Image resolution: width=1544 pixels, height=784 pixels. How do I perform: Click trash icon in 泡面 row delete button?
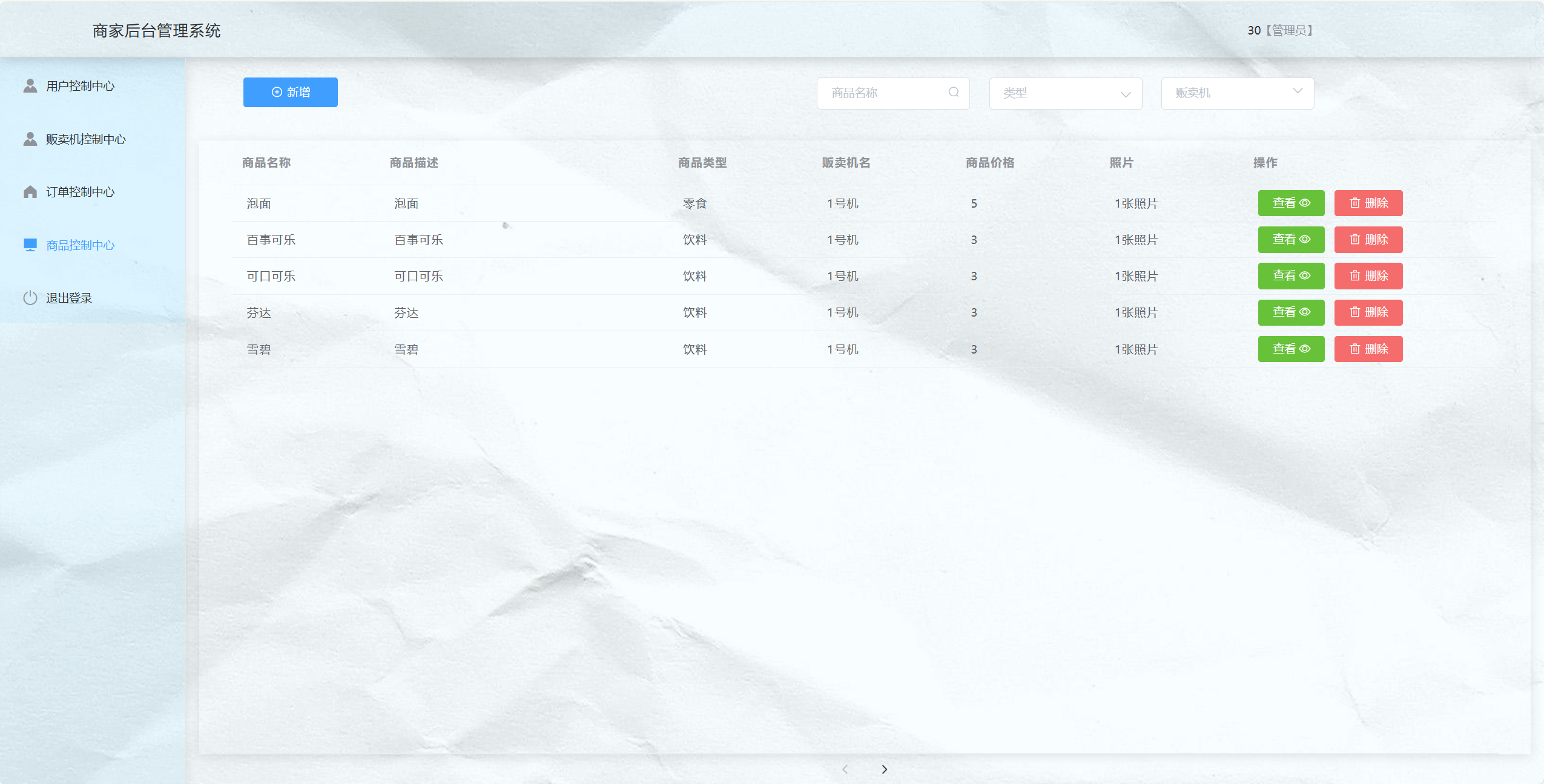coord(1355,203)
